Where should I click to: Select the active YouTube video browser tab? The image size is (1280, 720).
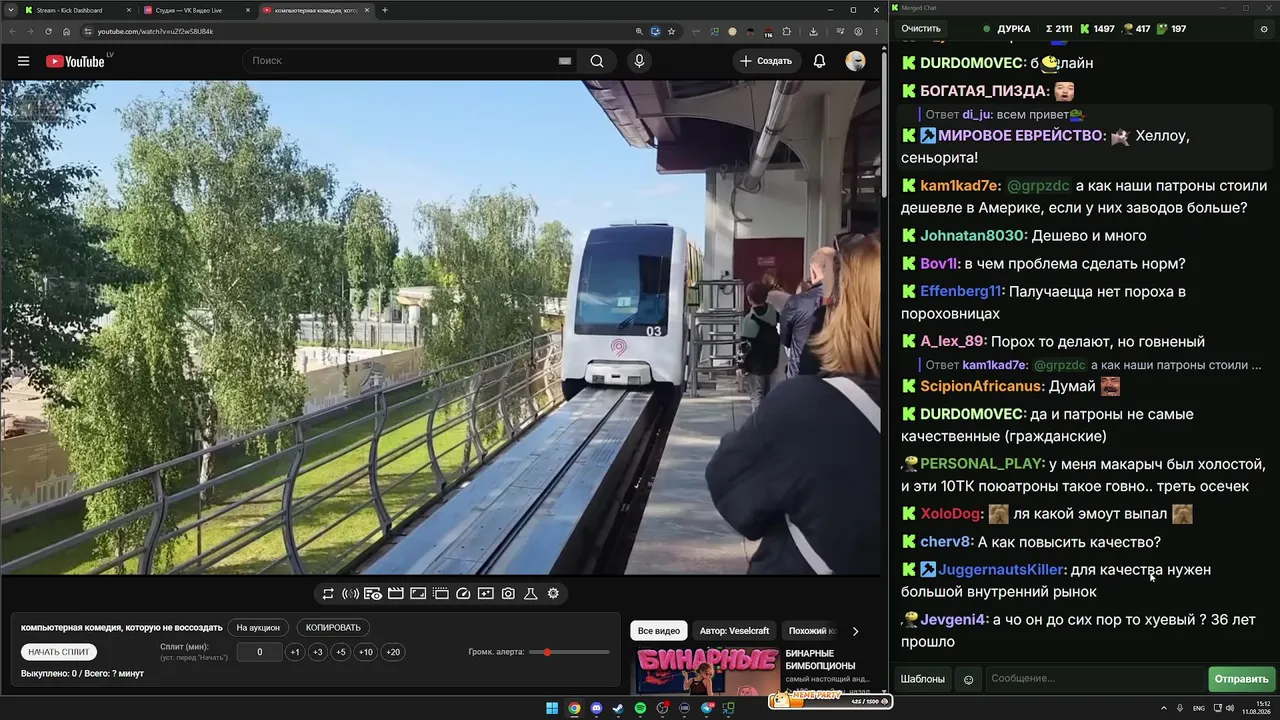(x=316, y=10)
